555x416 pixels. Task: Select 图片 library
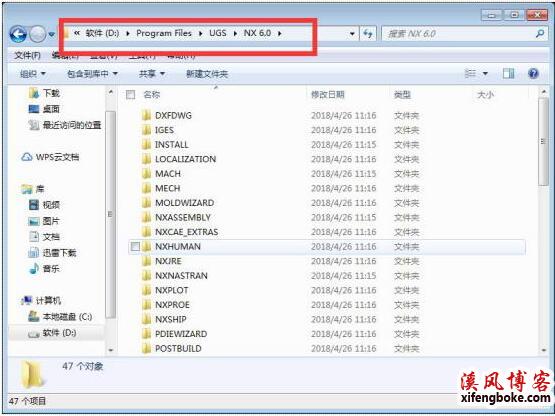coord(44,221)
